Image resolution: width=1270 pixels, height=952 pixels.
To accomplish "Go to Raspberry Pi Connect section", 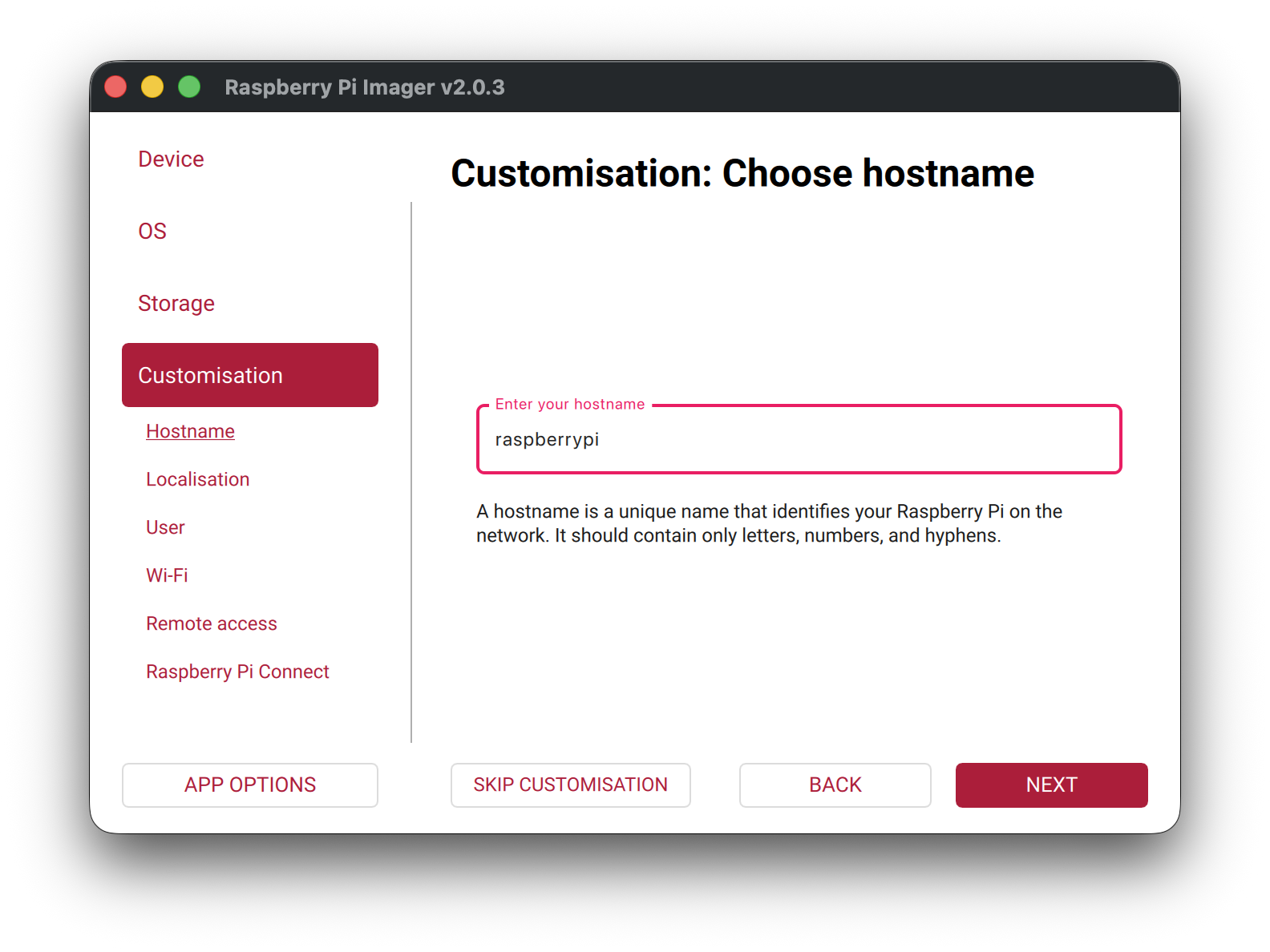I will [237, 672].
